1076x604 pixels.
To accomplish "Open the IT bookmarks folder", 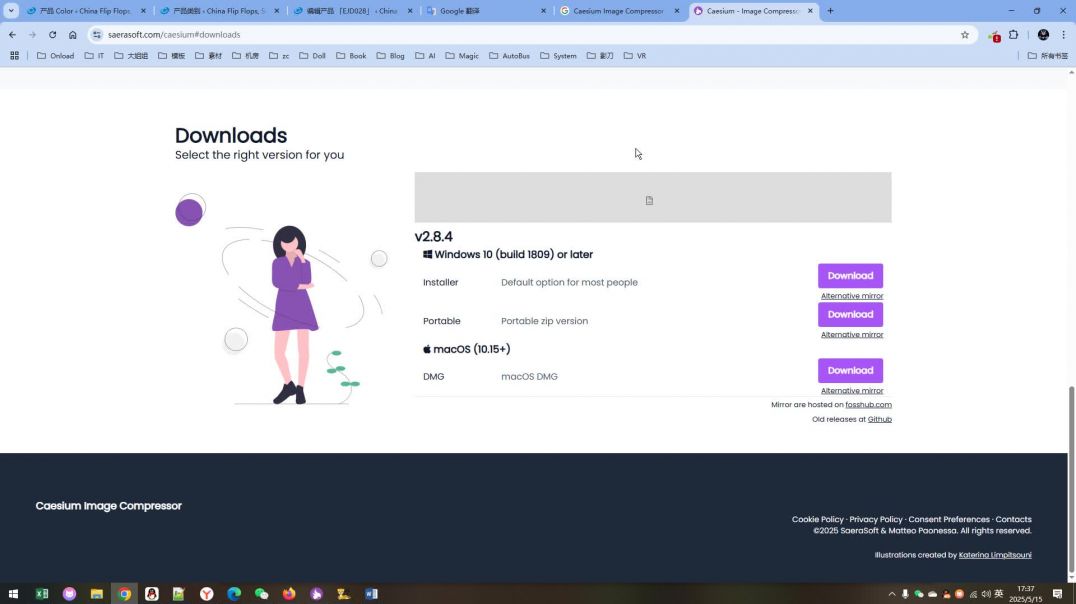I will coord(95,56).
